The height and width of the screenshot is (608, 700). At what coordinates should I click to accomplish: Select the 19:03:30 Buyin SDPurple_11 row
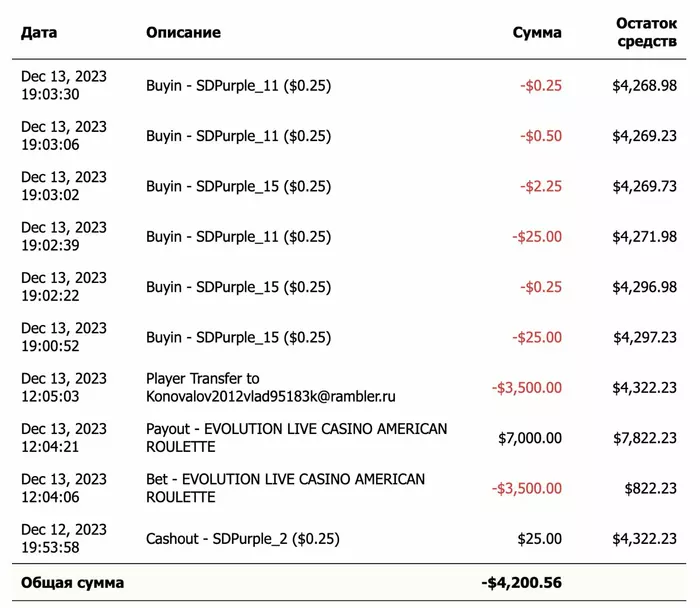pos(349,85)
